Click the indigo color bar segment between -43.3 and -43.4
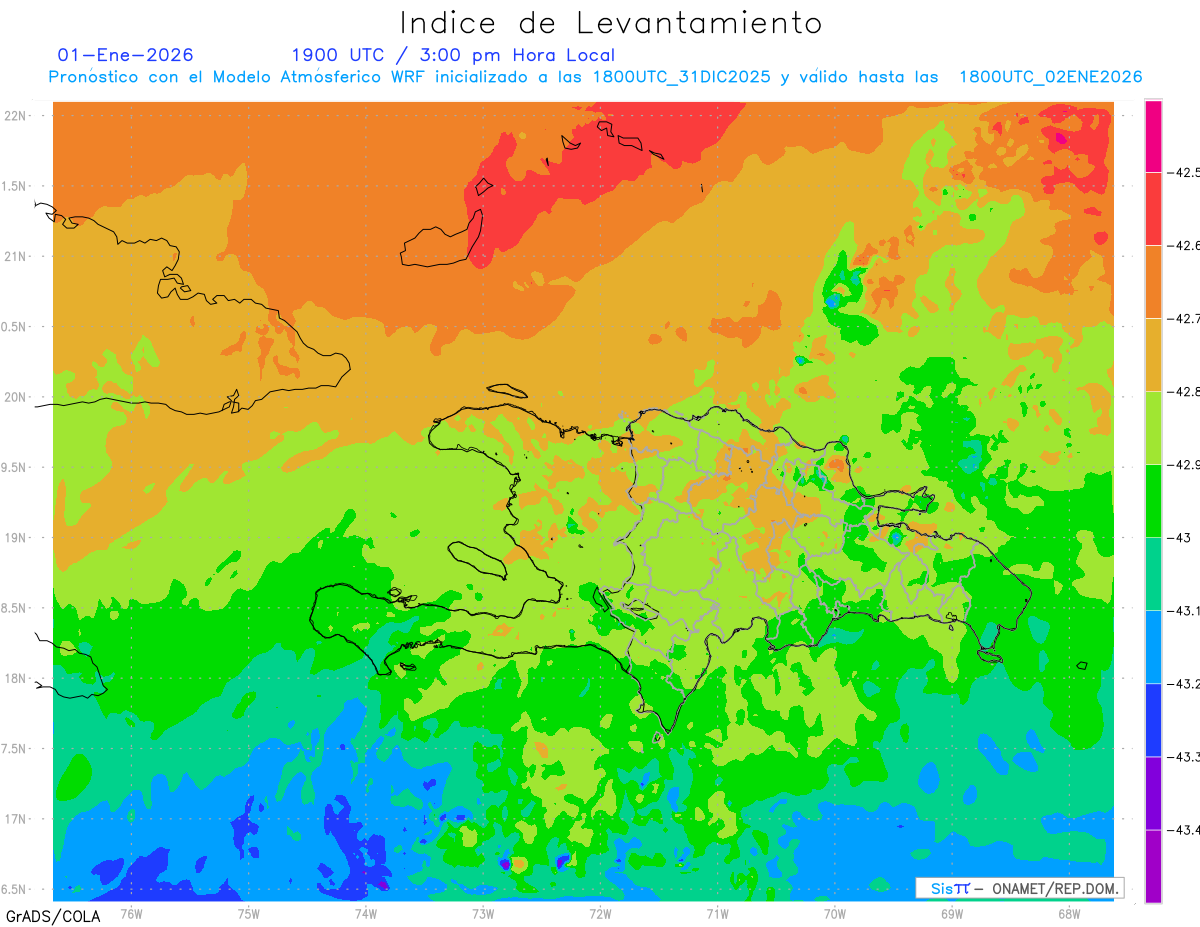Viewport: 1200px width, 927px height. (1153, 793)
